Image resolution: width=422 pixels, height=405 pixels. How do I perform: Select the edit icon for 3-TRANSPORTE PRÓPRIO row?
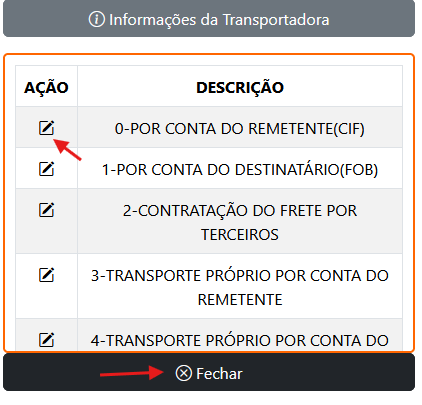point(46,275)
